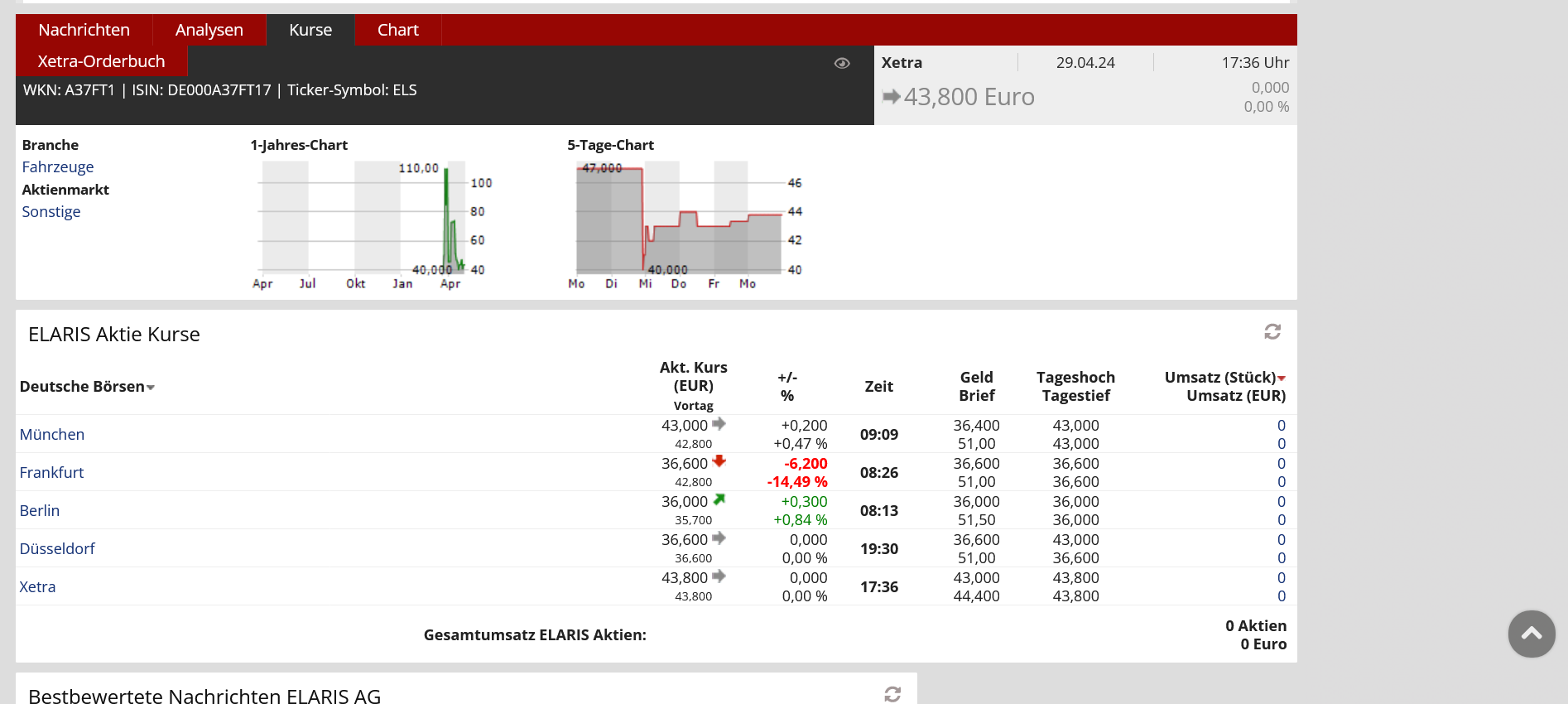Viewport: 1568px width, 704px height.
Task: Open the Sonstige market link
Action: 51,212
